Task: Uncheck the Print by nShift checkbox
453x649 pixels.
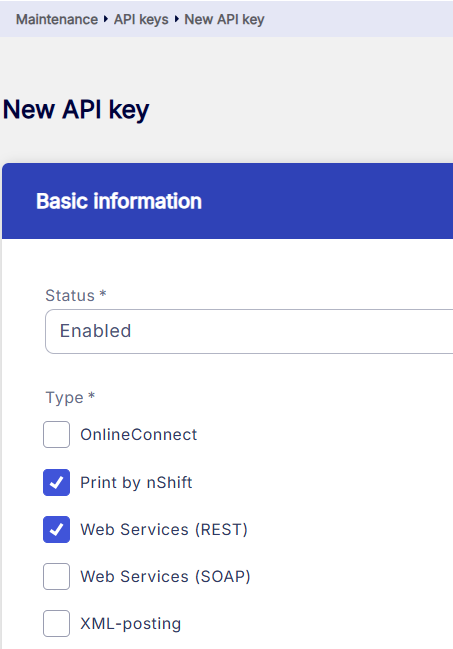Action: [56, 482]
